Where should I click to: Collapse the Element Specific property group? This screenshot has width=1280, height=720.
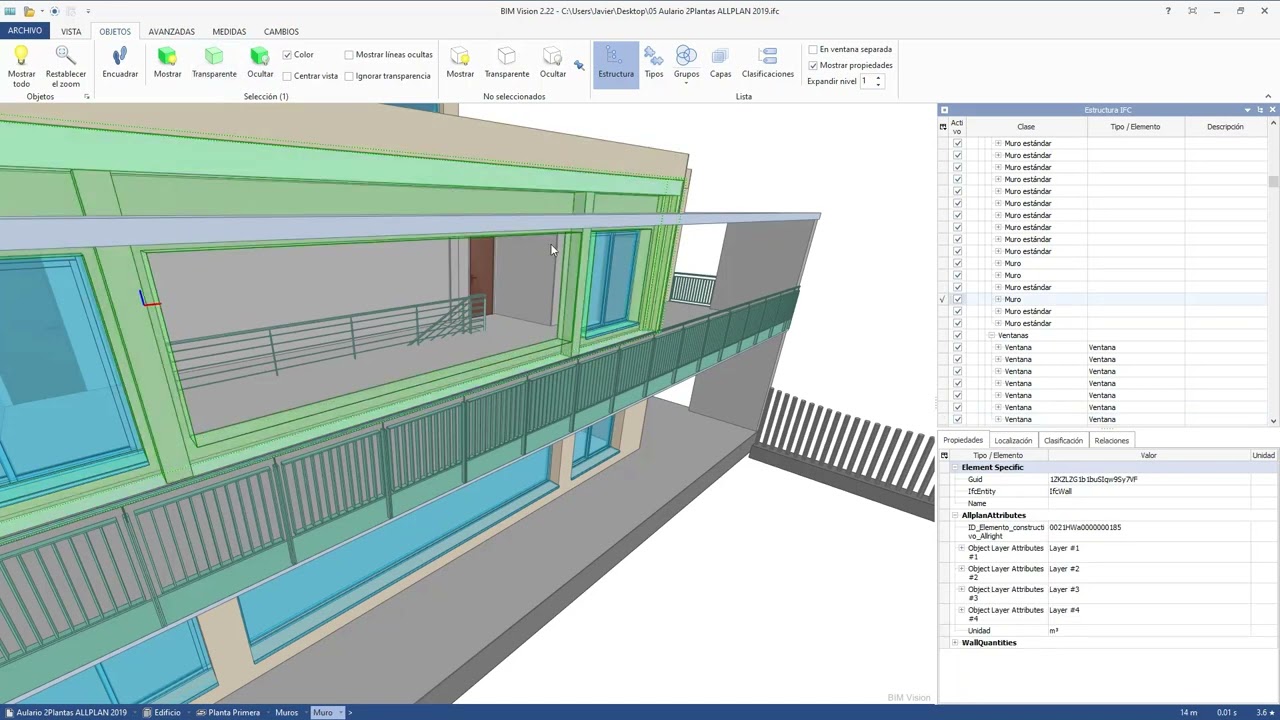click(955, 467)
